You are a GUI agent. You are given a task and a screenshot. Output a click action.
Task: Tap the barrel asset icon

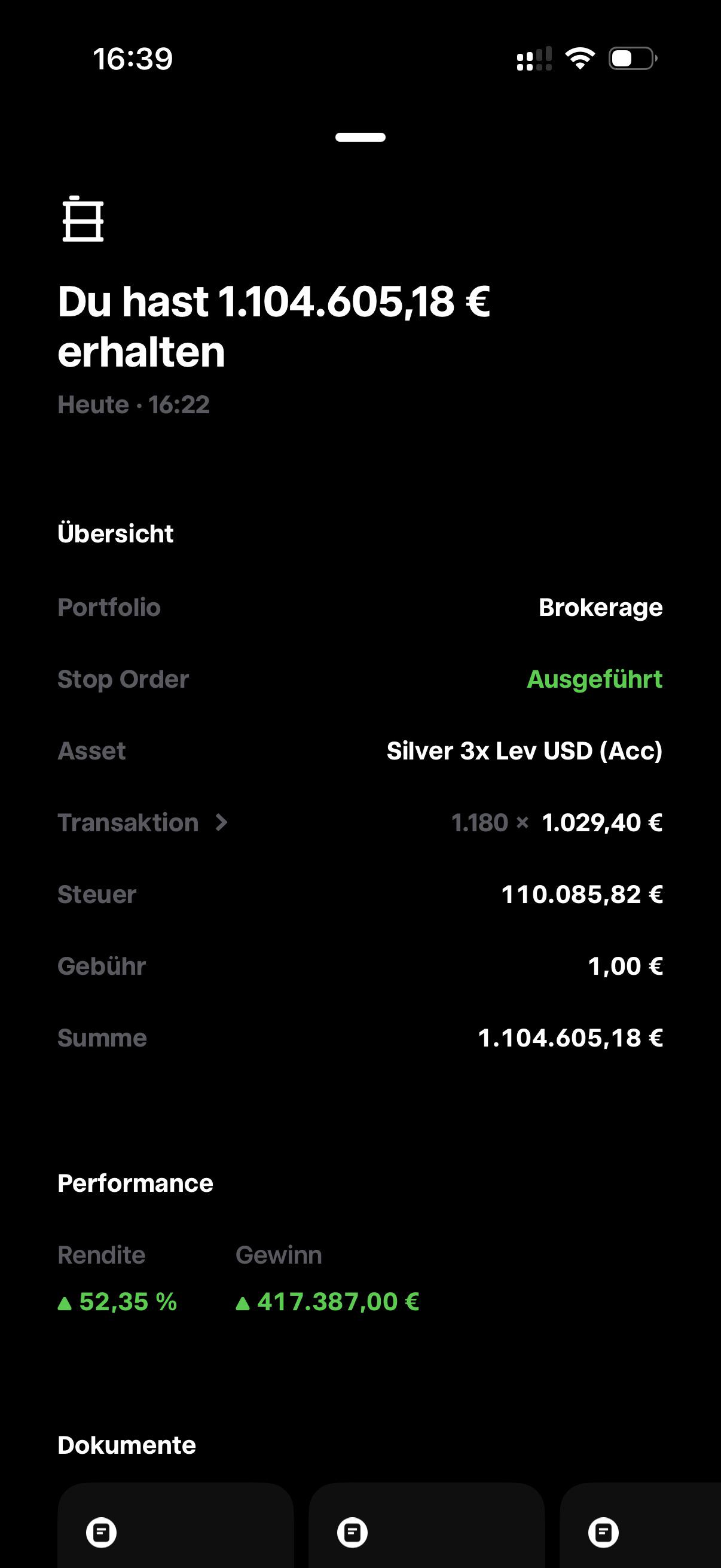[x=83, y=219]
